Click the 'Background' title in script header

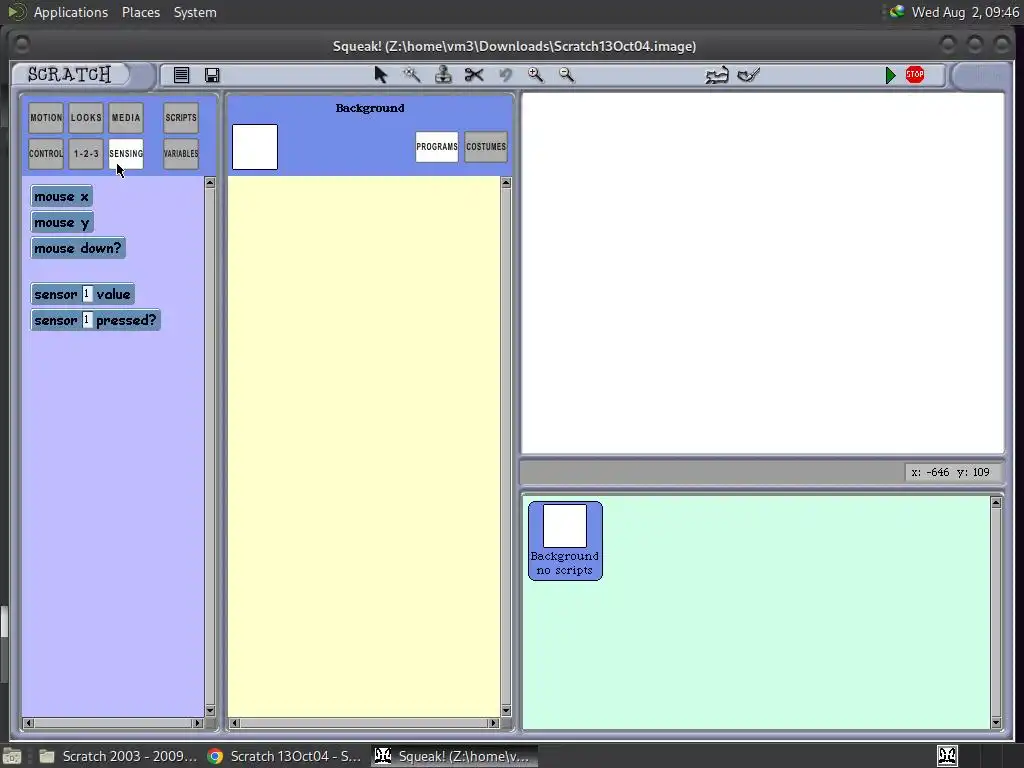tap(370, 108)
